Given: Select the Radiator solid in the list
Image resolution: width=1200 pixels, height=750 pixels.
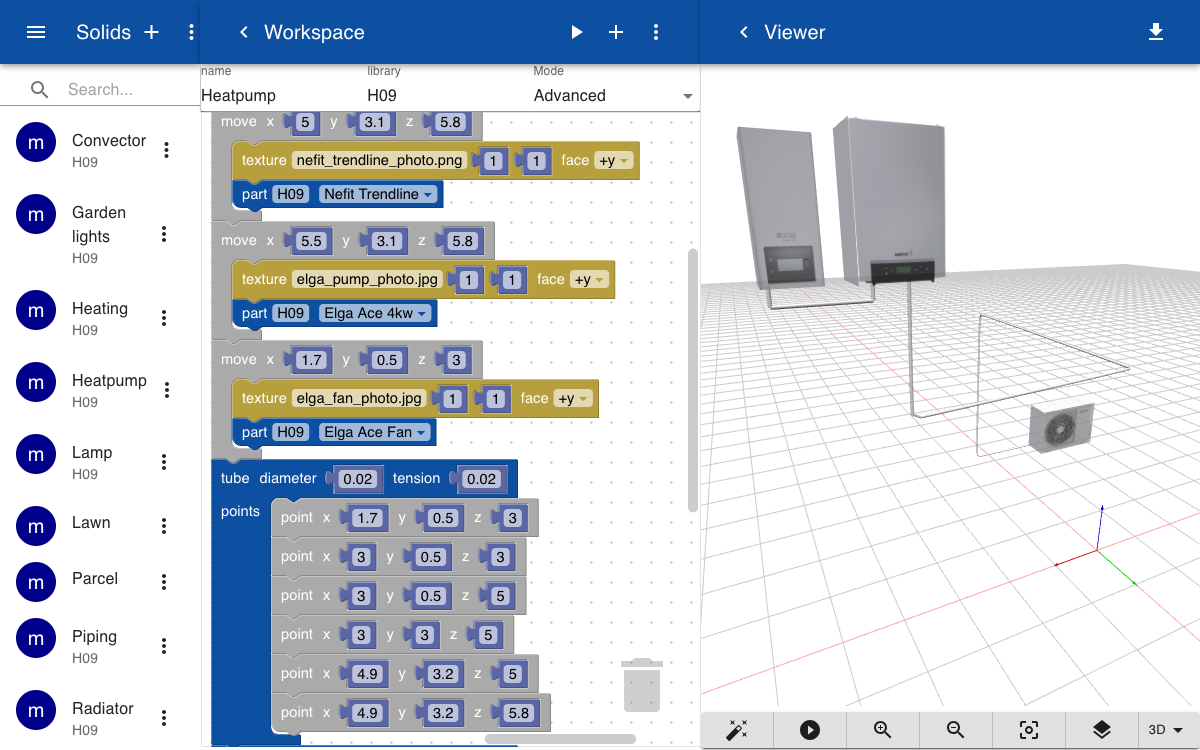Looking at the screenshot, I should tap(100, 718).
